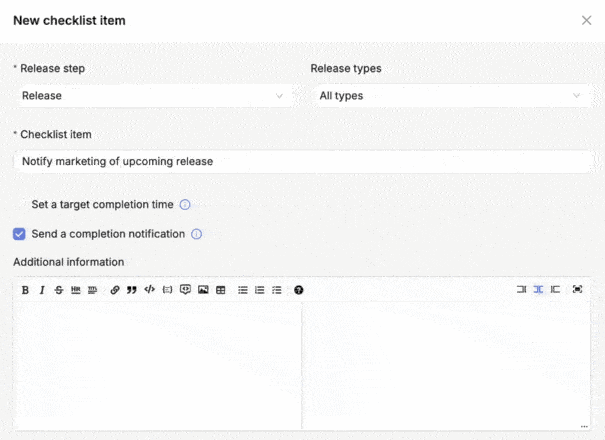
Task: Click the preview pane of the editor
Action: (x=446, y=366)
